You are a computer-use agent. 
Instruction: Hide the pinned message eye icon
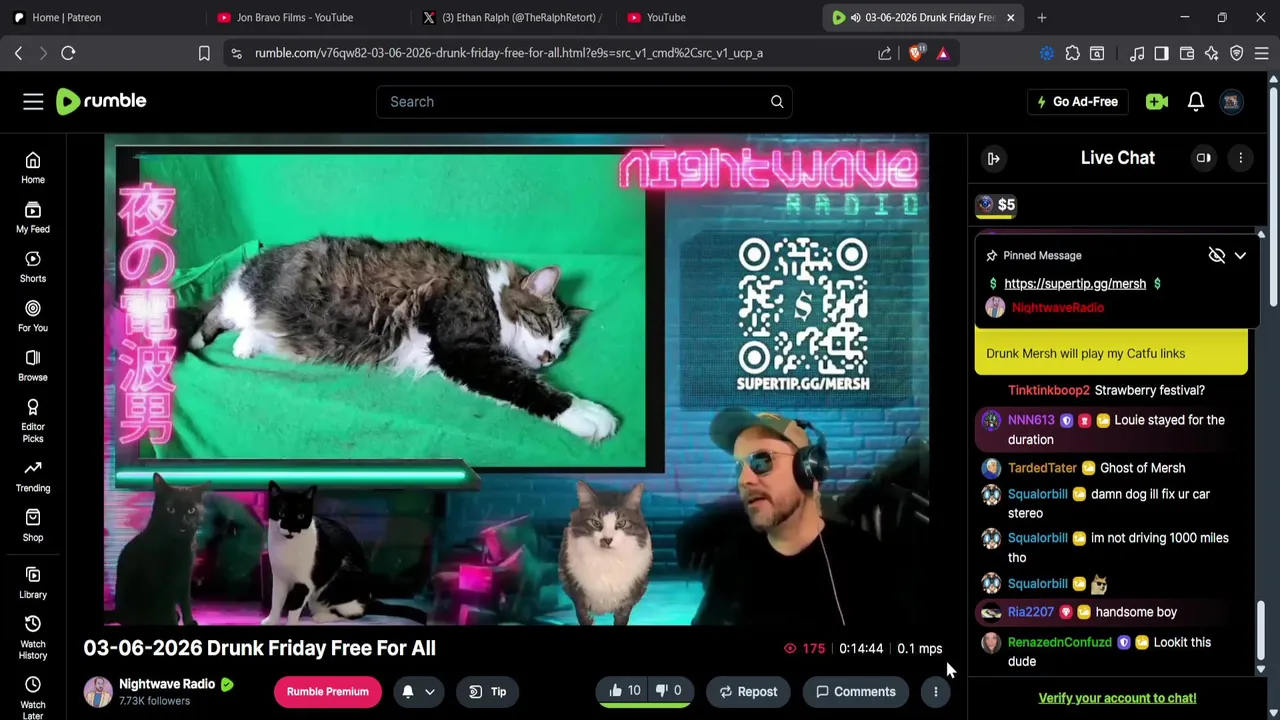[x=1217, y=255]
